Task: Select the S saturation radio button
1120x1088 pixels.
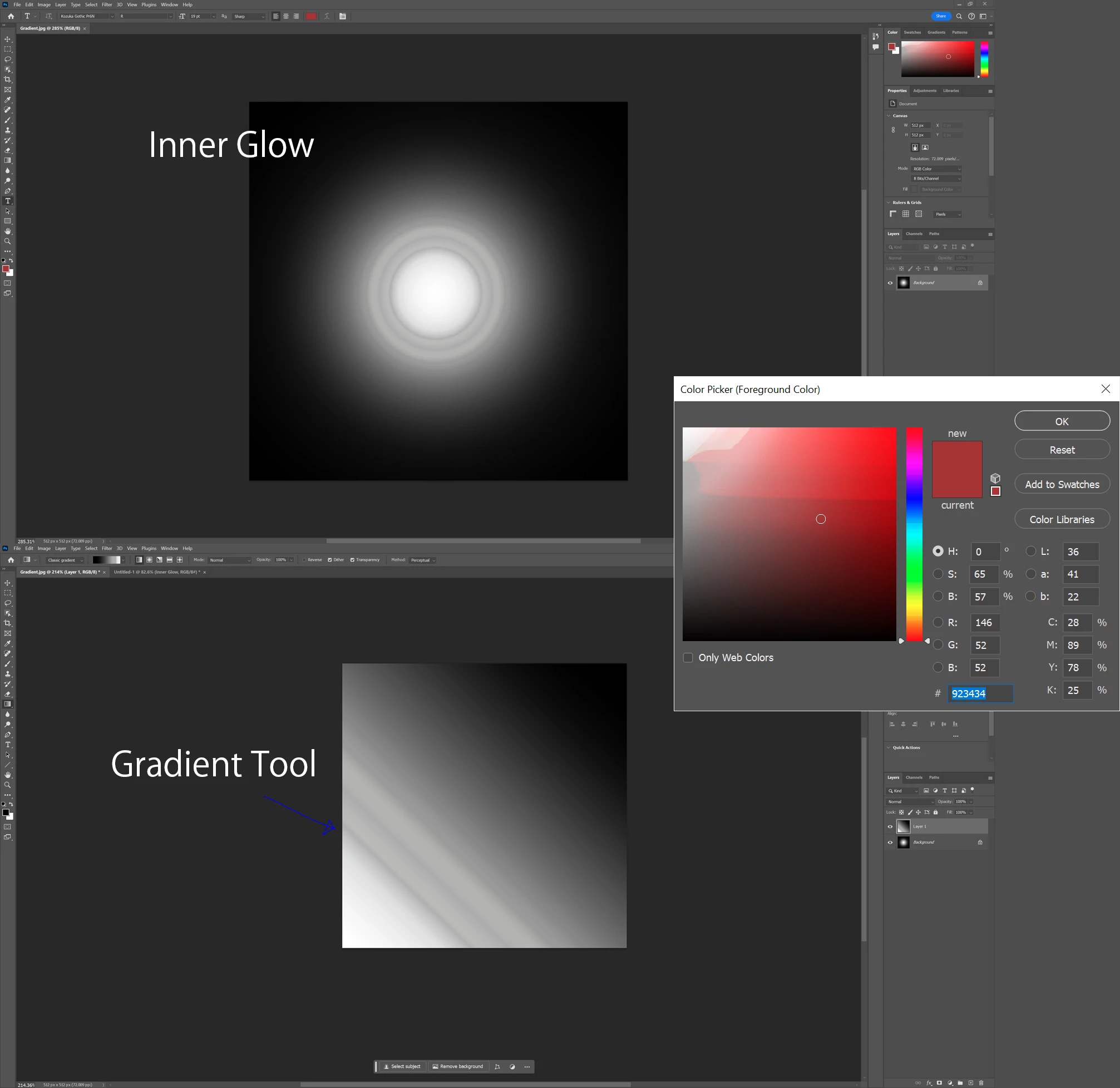Action: tap(938, 574)
